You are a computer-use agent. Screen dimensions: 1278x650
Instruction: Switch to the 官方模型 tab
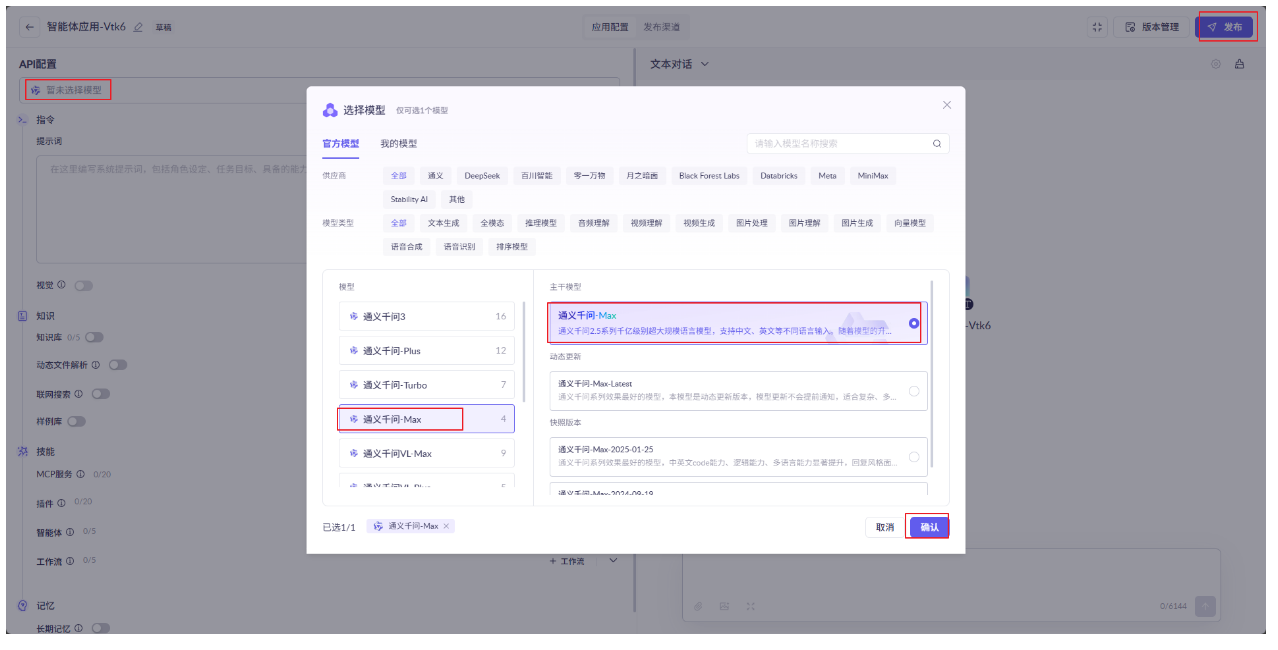point(341,144)
